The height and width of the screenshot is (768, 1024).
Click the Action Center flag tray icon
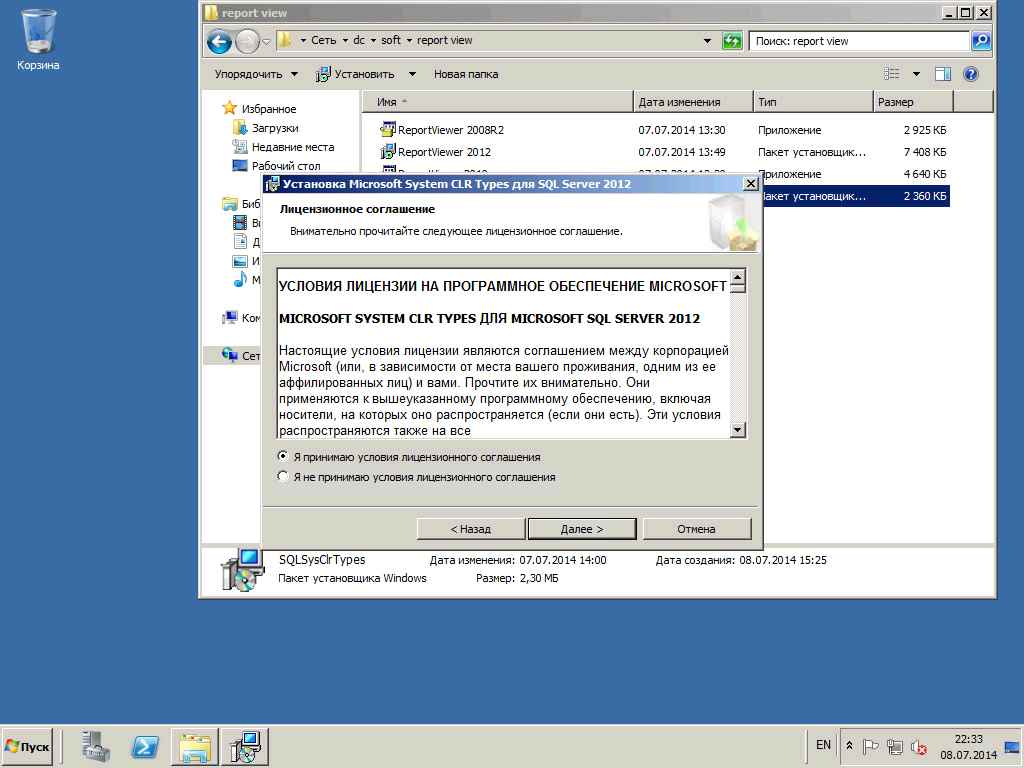tap(871, 746)
